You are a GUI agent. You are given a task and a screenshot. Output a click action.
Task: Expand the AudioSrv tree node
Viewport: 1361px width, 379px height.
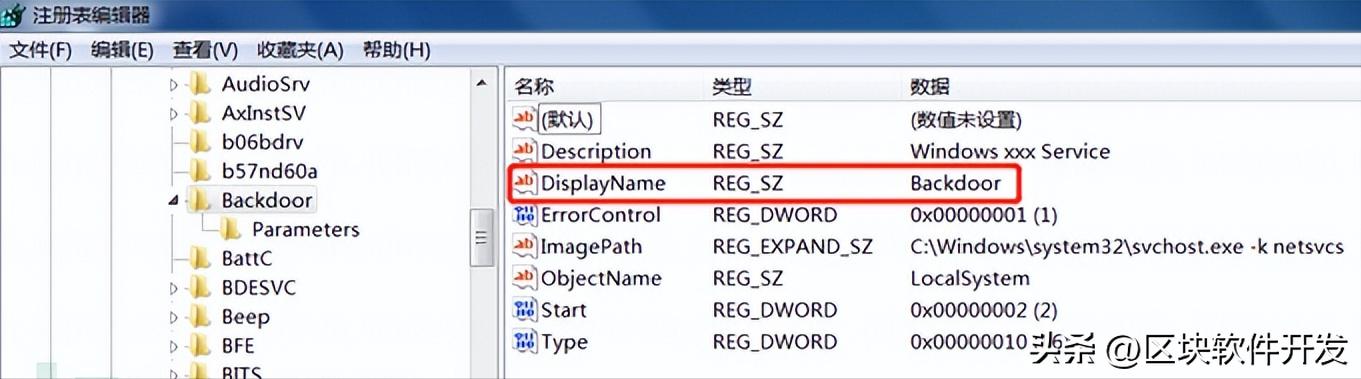(x=173, y=85)
